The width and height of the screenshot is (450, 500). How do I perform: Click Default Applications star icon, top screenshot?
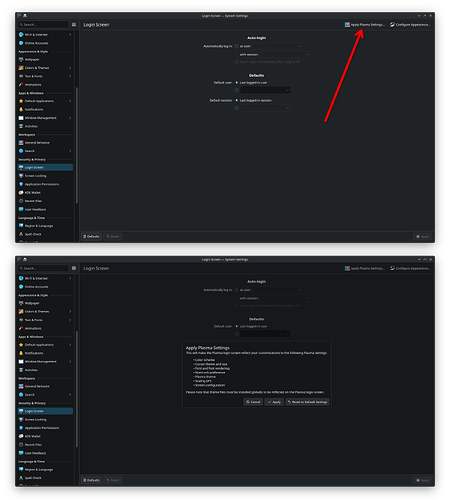pyautogui.click(x=21, y=101)
